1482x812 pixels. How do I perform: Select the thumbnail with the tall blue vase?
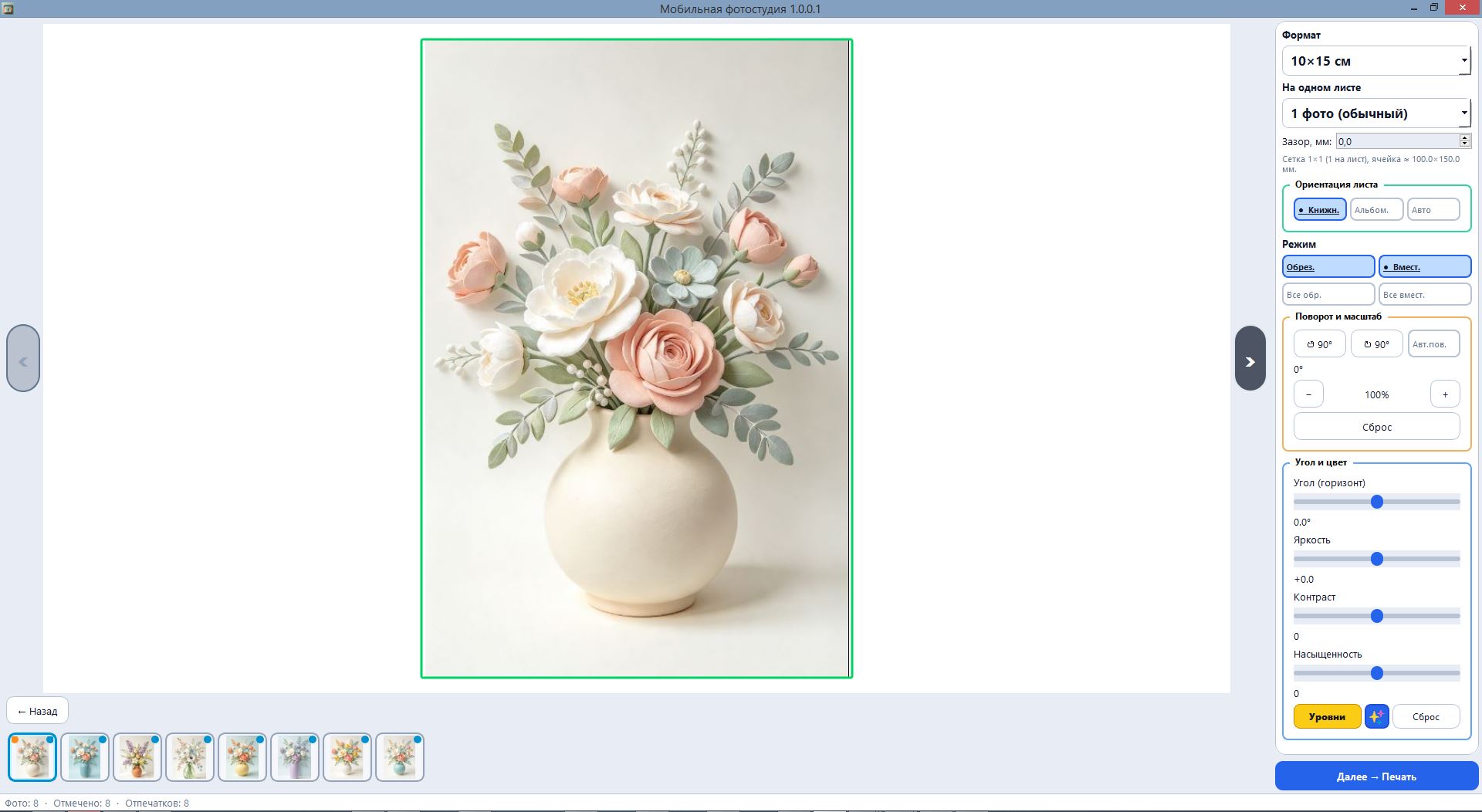(x=85, y=757)
